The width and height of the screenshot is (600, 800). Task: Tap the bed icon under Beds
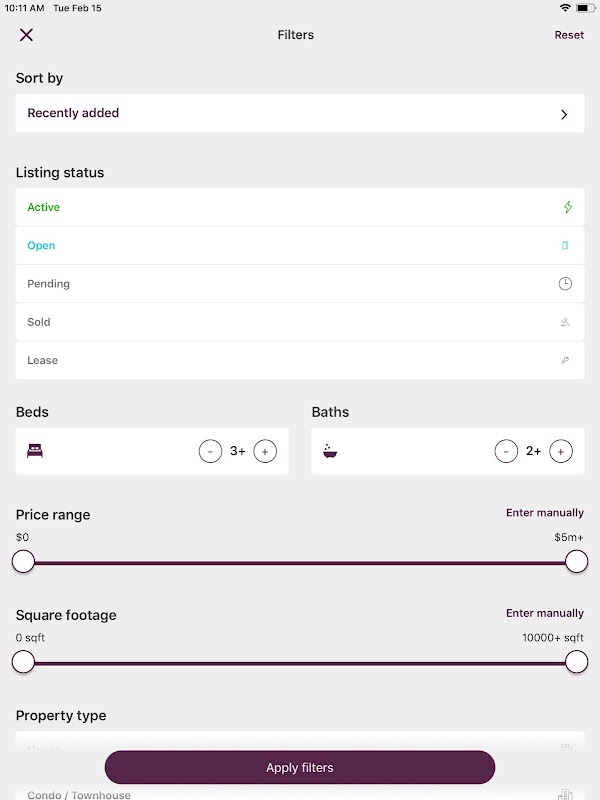[x=35, y=451]
